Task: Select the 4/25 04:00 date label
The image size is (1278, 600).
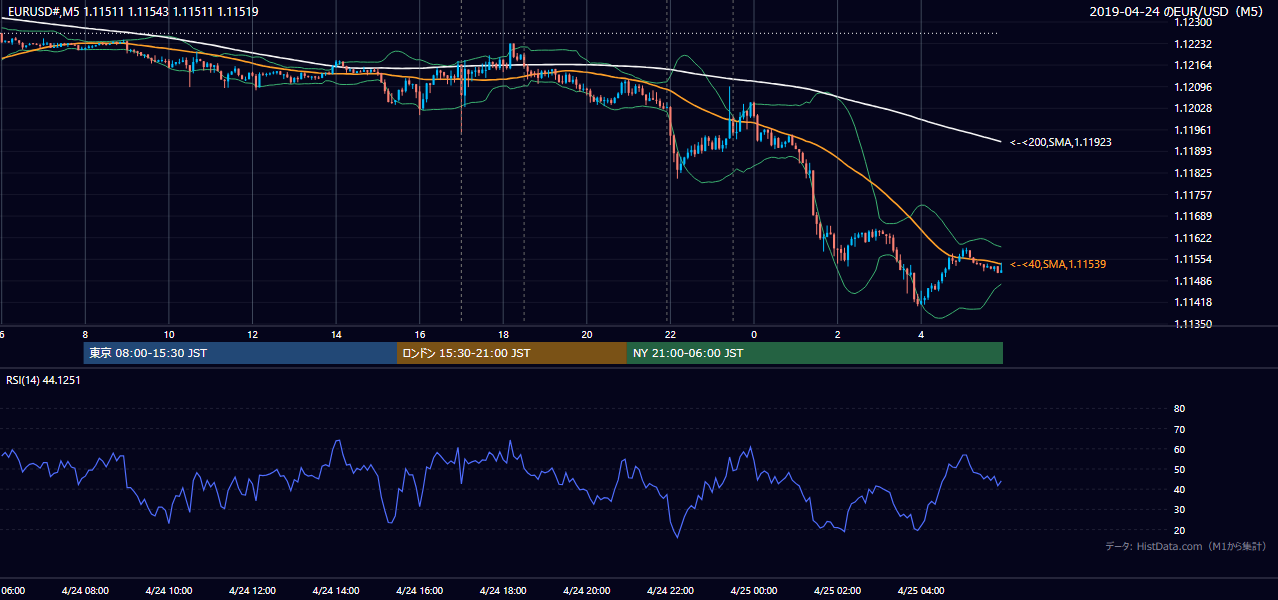Action: coord(921,591)
